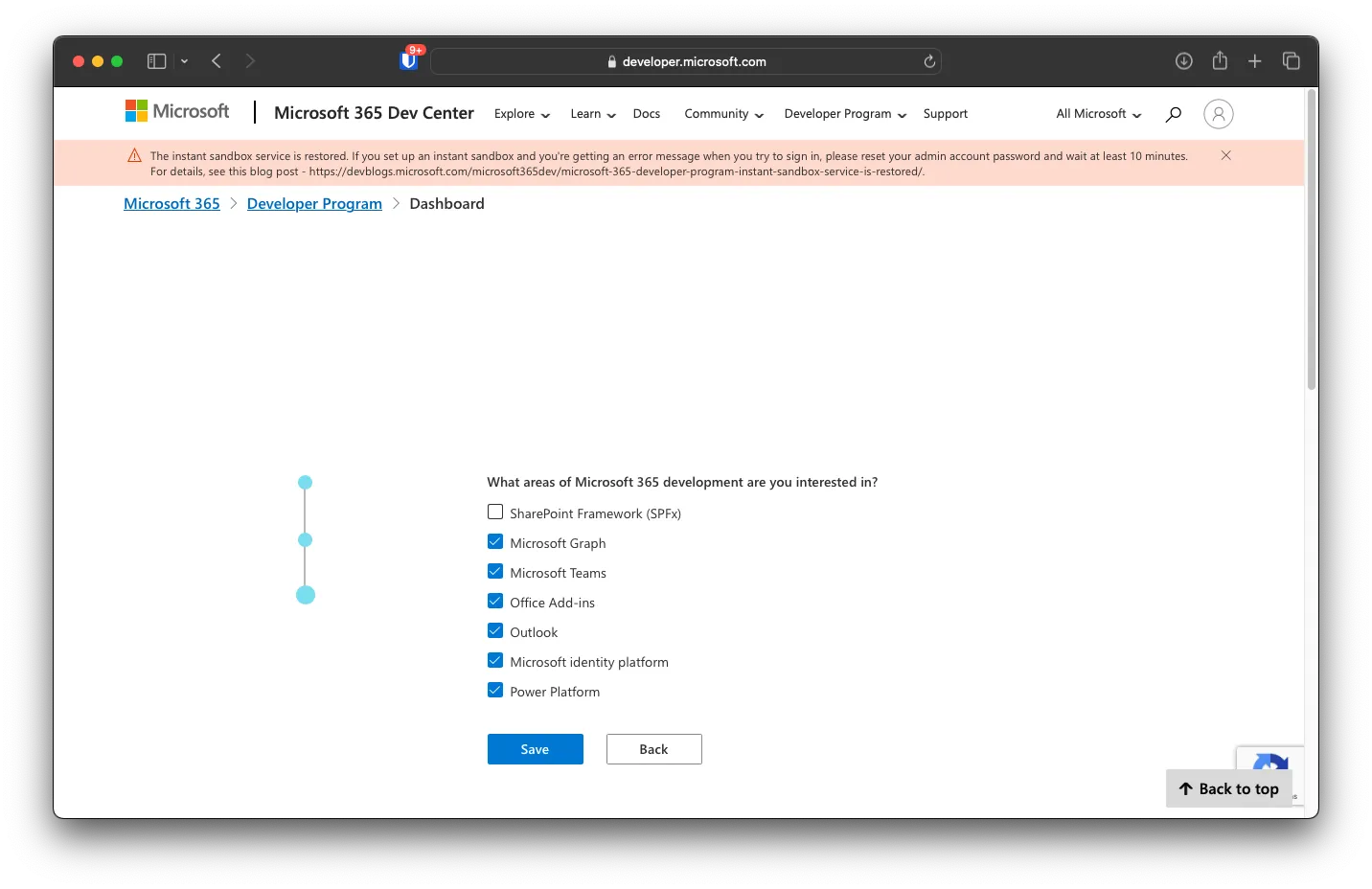Click the first progress step dot
Viewport: 1372px width, 889px height.
[x=305, y=483]
